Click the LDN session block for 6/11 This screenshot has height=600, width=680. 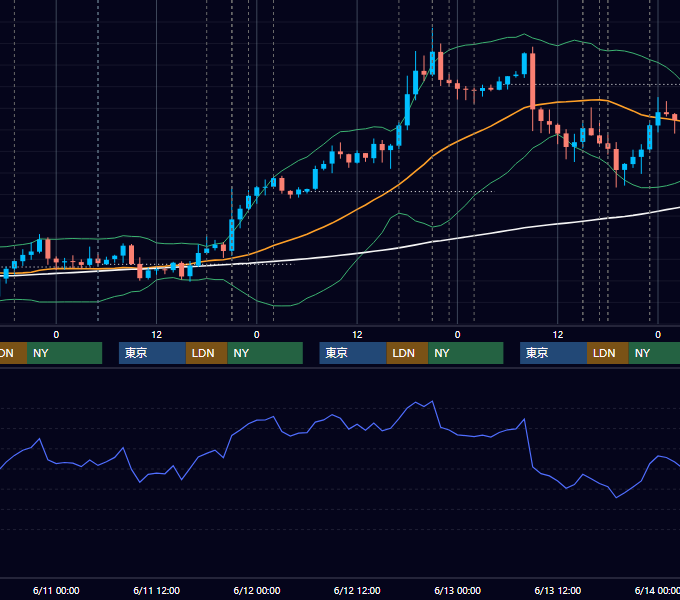[206, 353]
